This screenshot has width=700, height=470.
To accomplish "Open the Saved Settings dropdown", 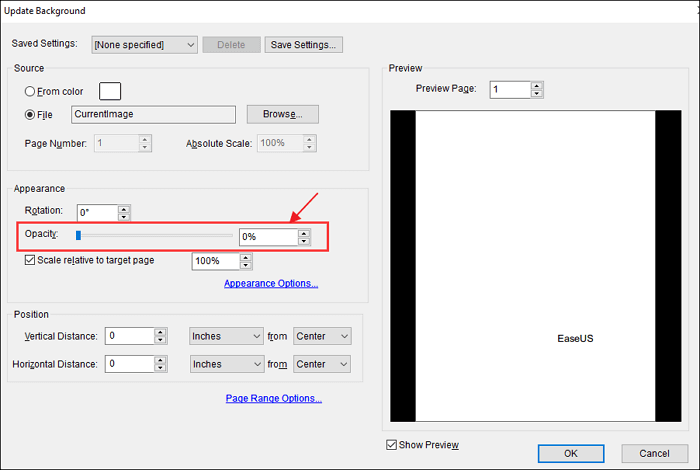I will pos(144,45).
